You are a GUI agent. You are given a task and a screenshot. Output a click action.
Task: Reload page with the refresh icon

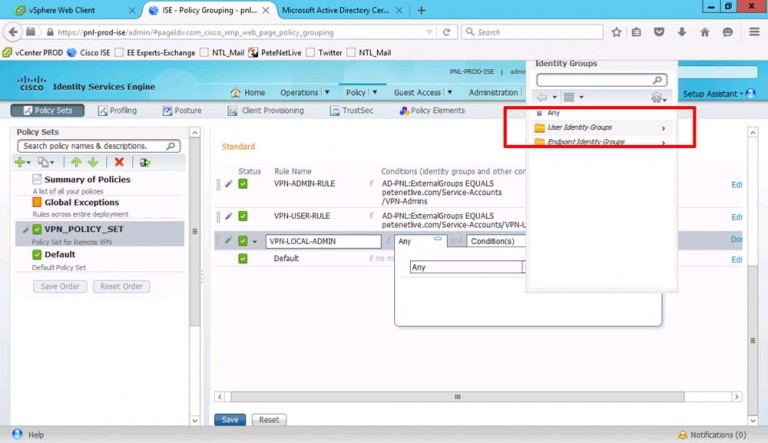446,32
